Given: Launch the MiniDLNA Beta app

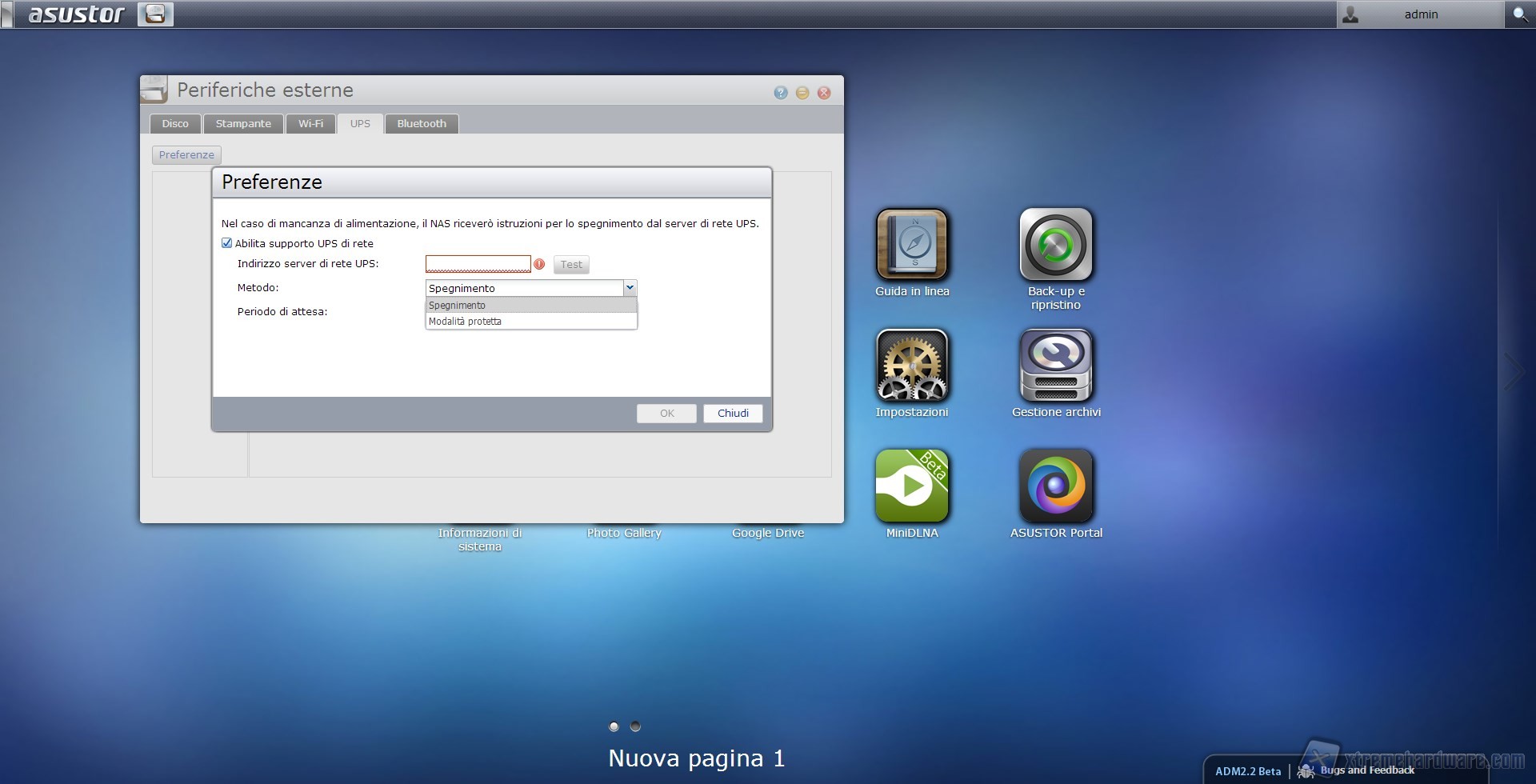Looking at the screenshot, I should [x=912, y=486].
